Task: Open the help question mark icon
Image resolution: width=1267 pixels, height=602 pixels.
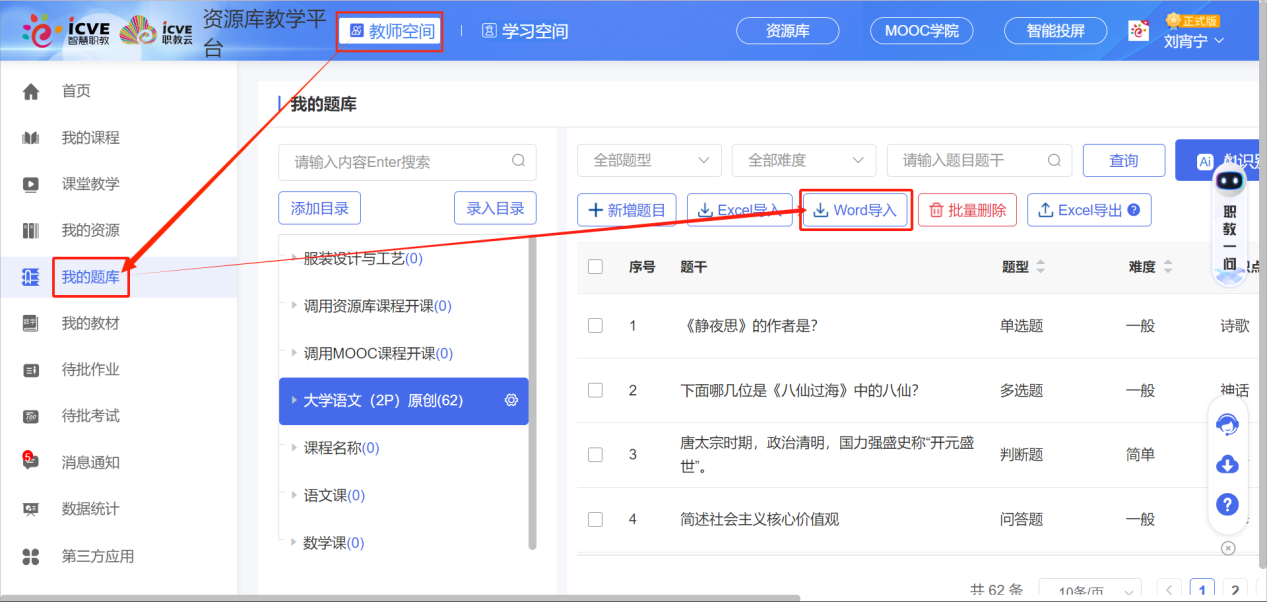Action: point(1227,504)
